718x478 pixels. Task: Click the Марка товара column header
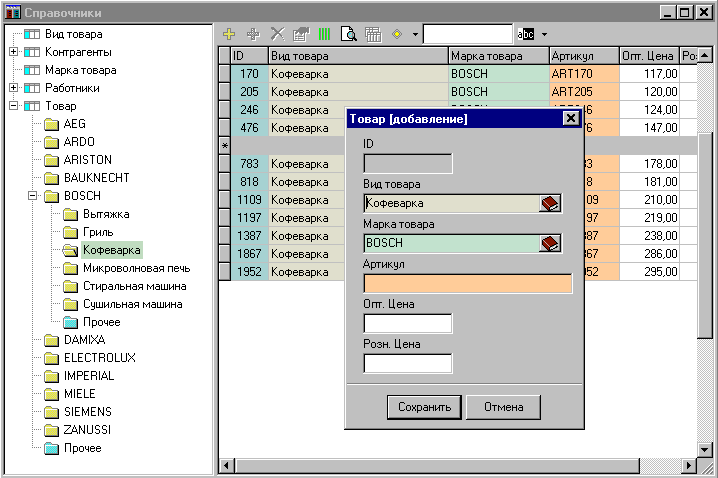tap(499, 56)
